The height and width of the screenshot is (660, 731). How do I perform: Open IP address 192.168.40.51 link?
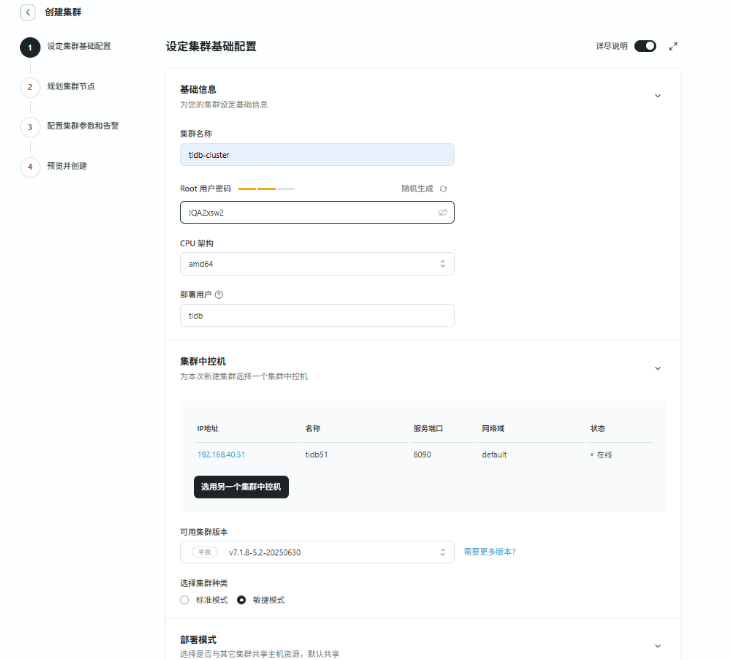221,454
